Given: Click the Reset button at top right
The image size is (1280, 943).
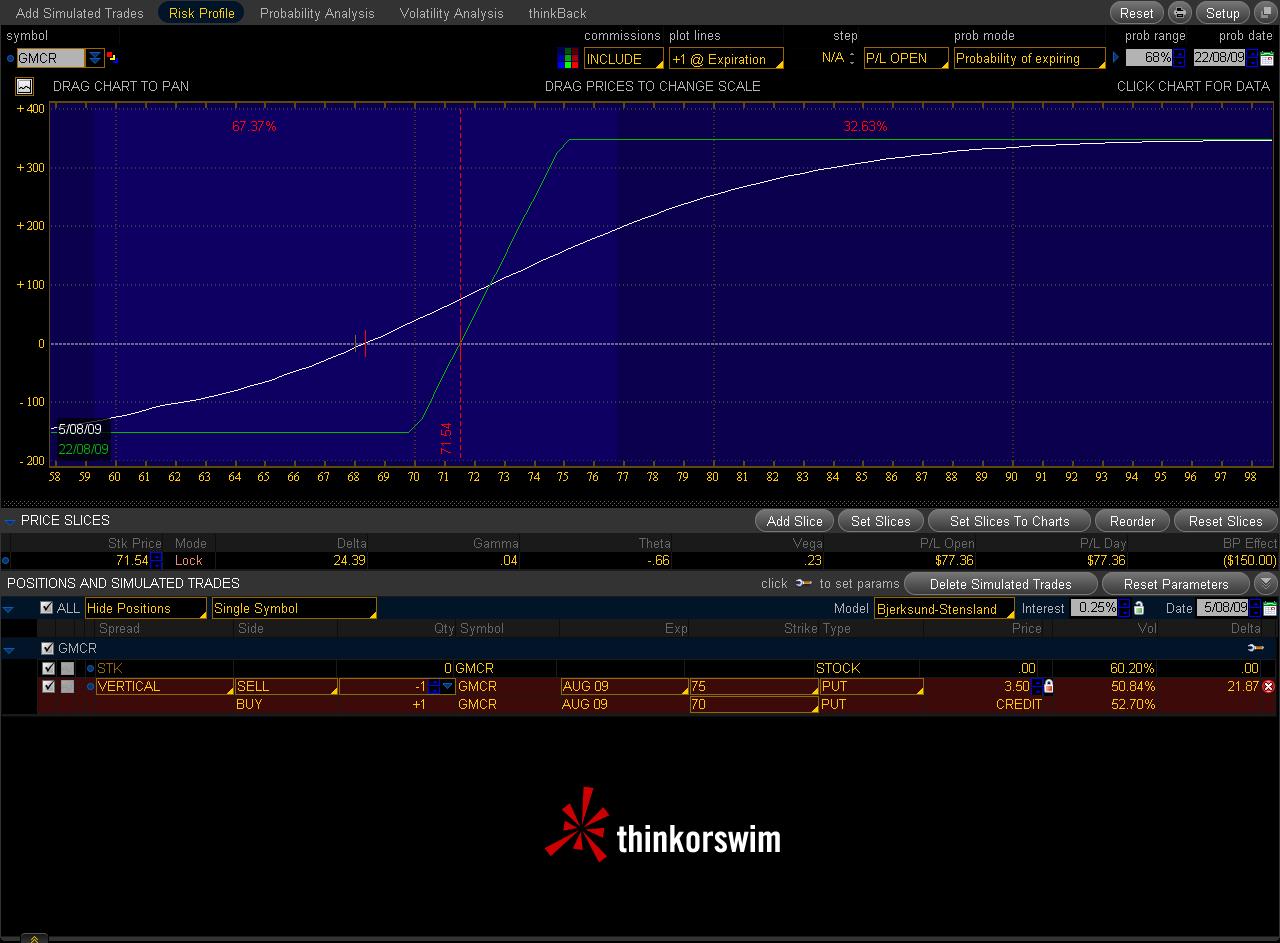Looking at the screenshot, I should pyautogui.click(x=1136, y=13).
